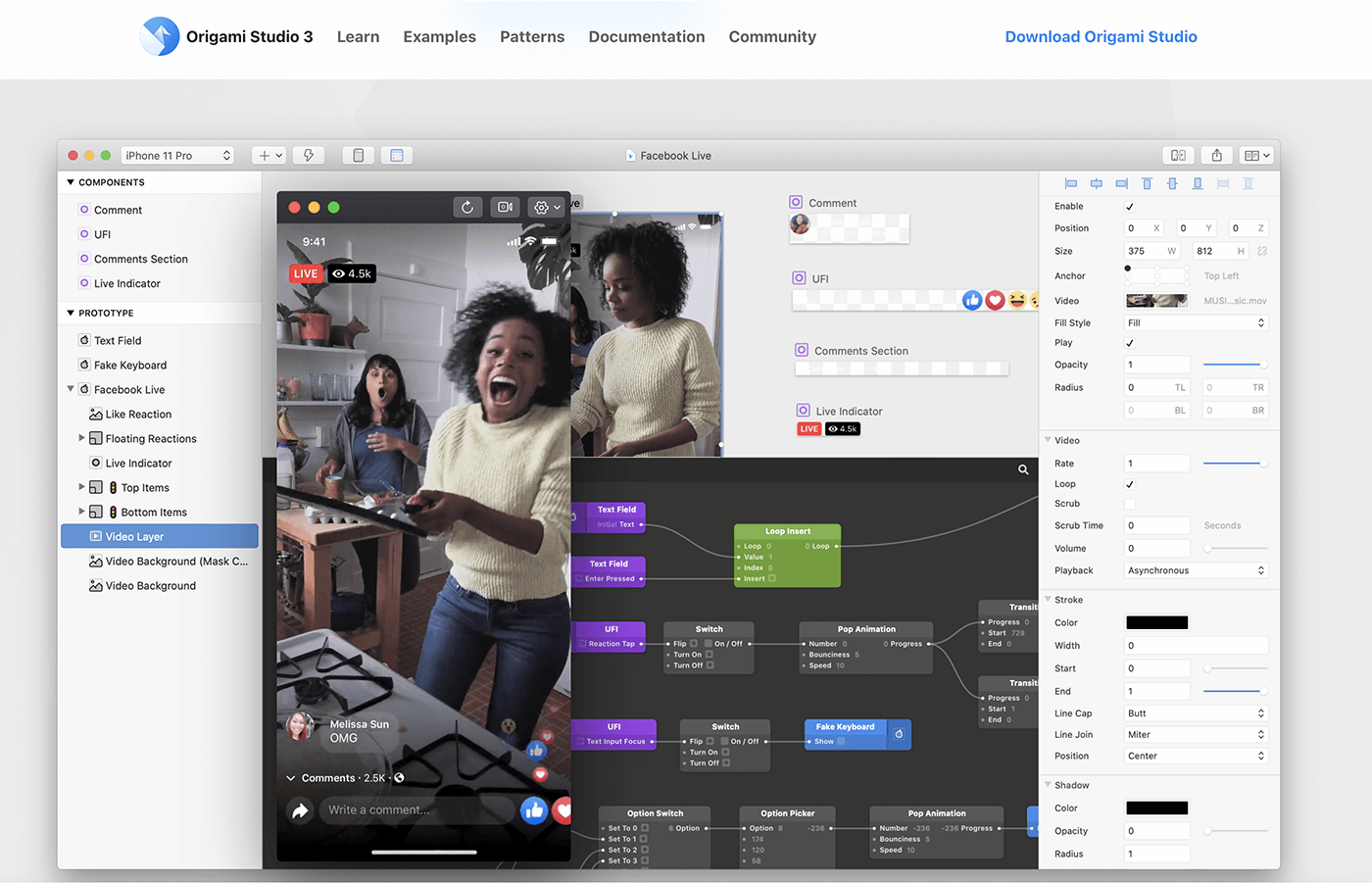The image size is (1372, 884).
Task: Align top edges in inspector
Action: click(1147, 183)
